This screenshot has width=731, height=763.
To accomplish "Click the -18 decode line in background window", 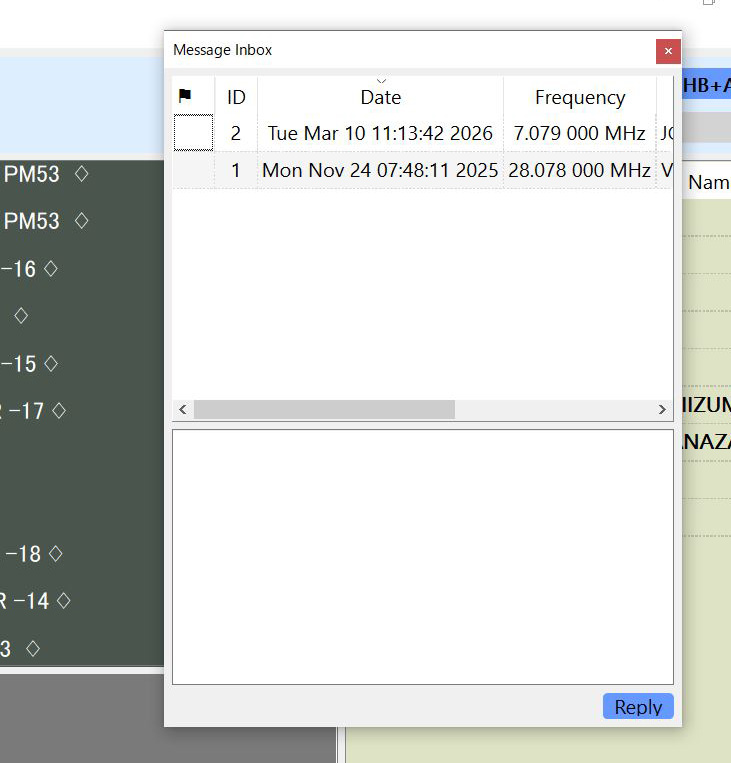I will pos(33,554).
